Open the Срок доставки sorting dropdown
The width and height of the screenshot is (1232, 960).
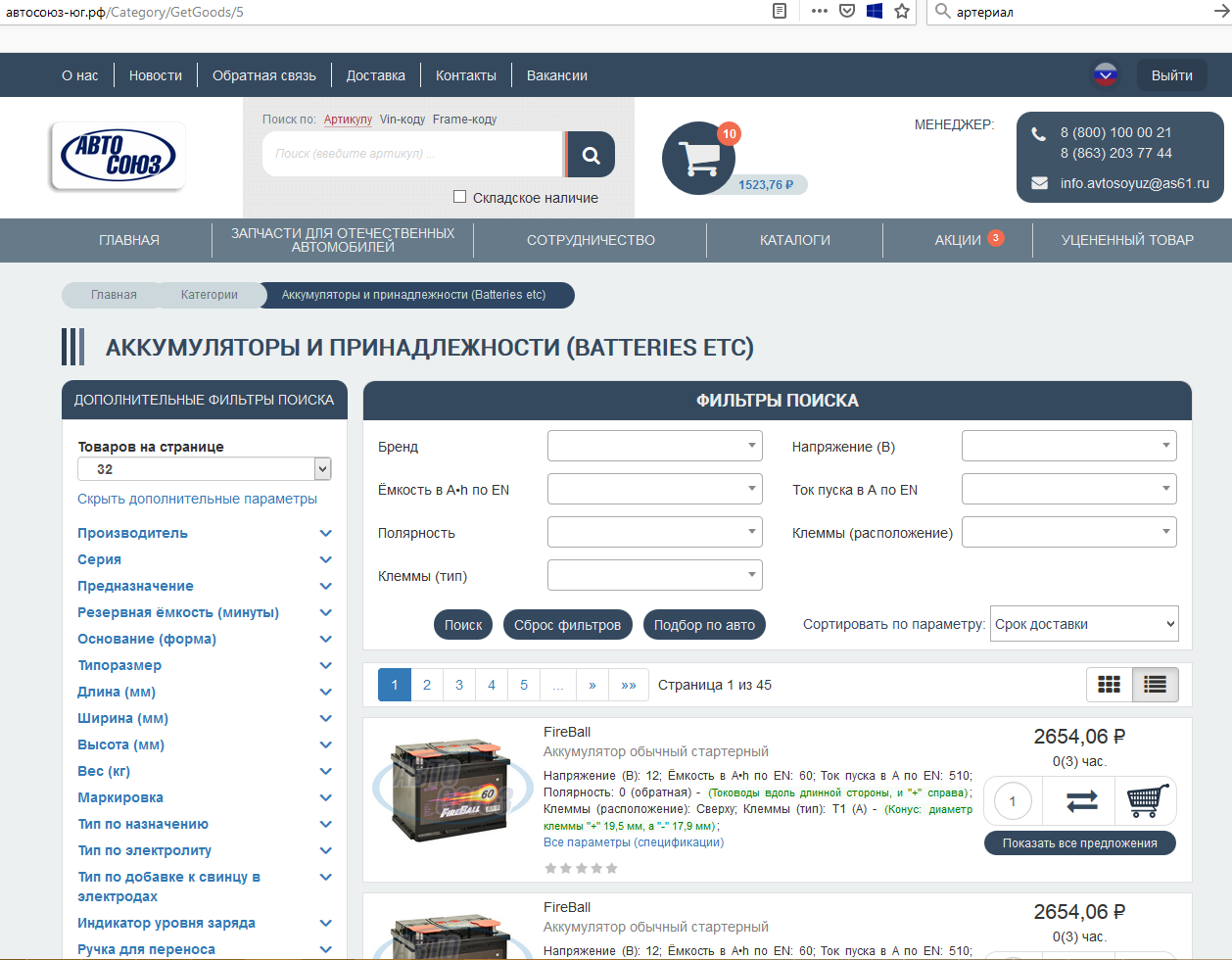[x=1084, y=624]
